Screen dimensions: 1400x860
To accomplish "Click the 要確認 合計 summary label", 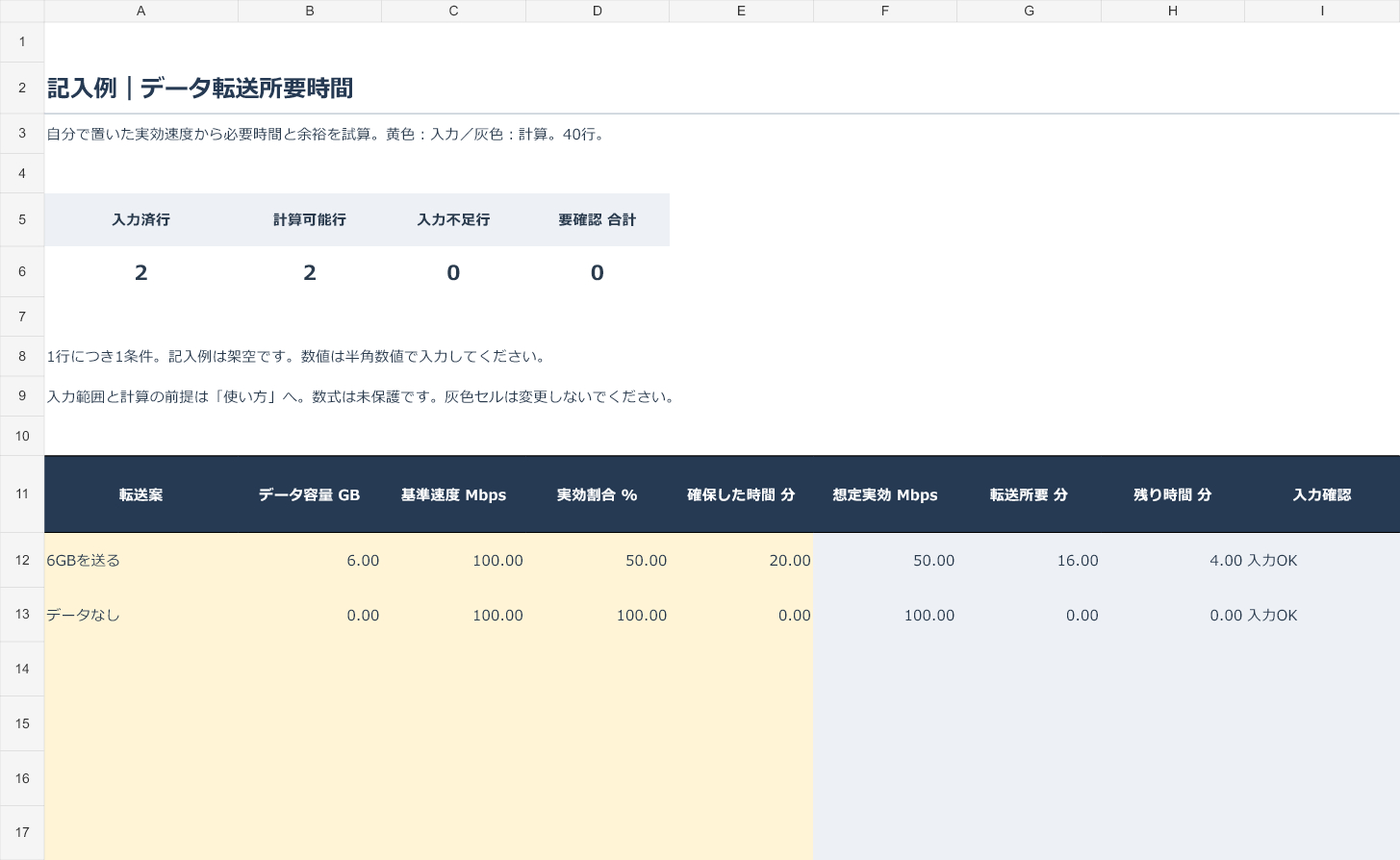I will tap(598, 219).
